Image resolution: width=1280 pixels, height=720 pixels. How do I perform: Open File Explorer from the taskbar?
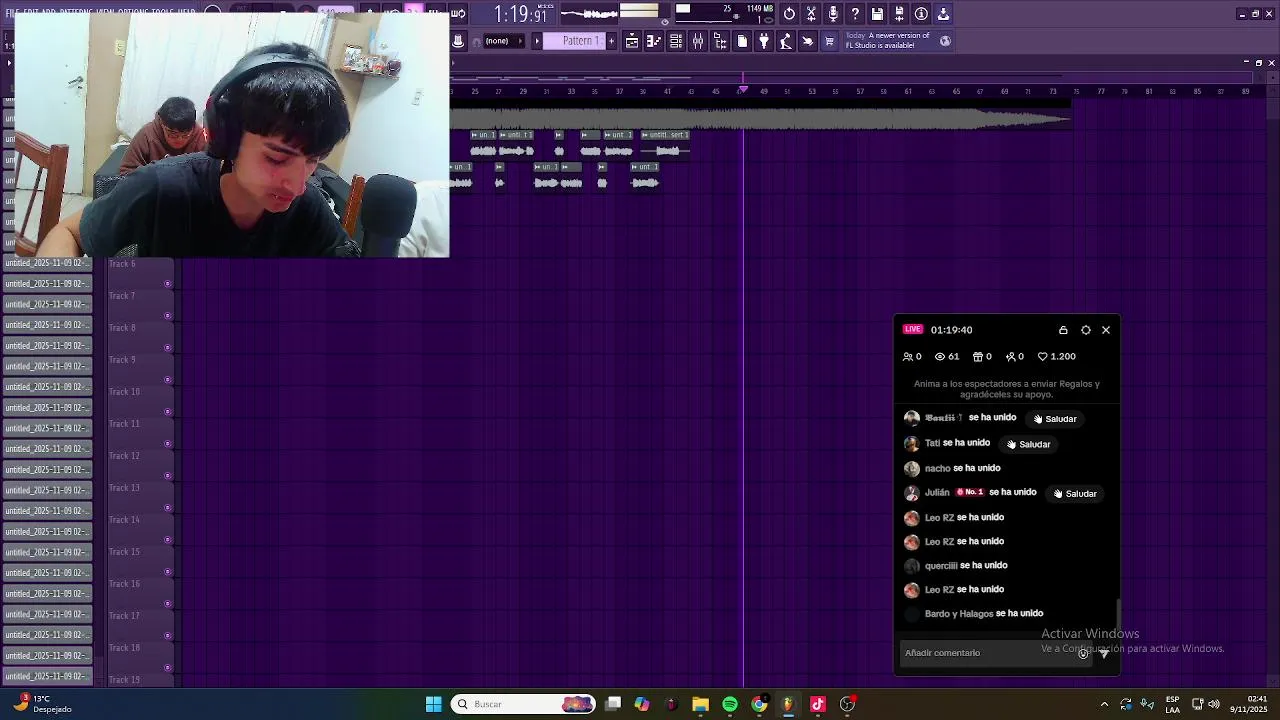(x=700, y=704)
